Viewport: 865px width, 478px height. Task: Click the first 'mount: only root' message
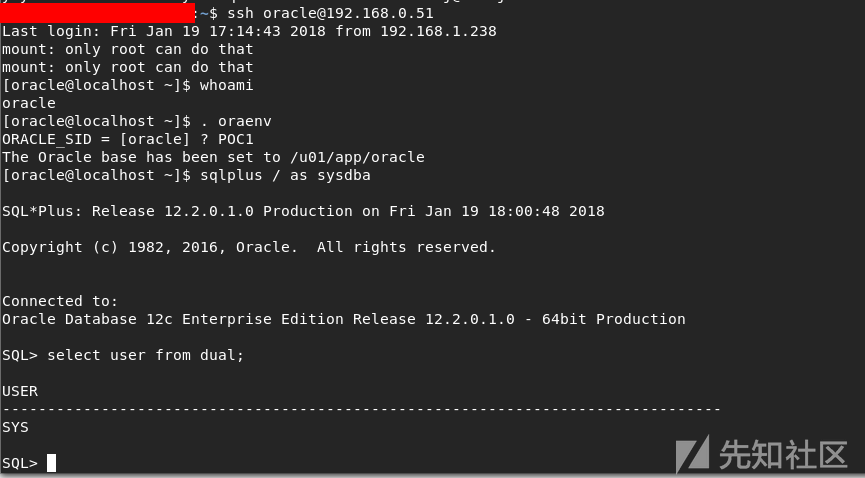(127, 50)
